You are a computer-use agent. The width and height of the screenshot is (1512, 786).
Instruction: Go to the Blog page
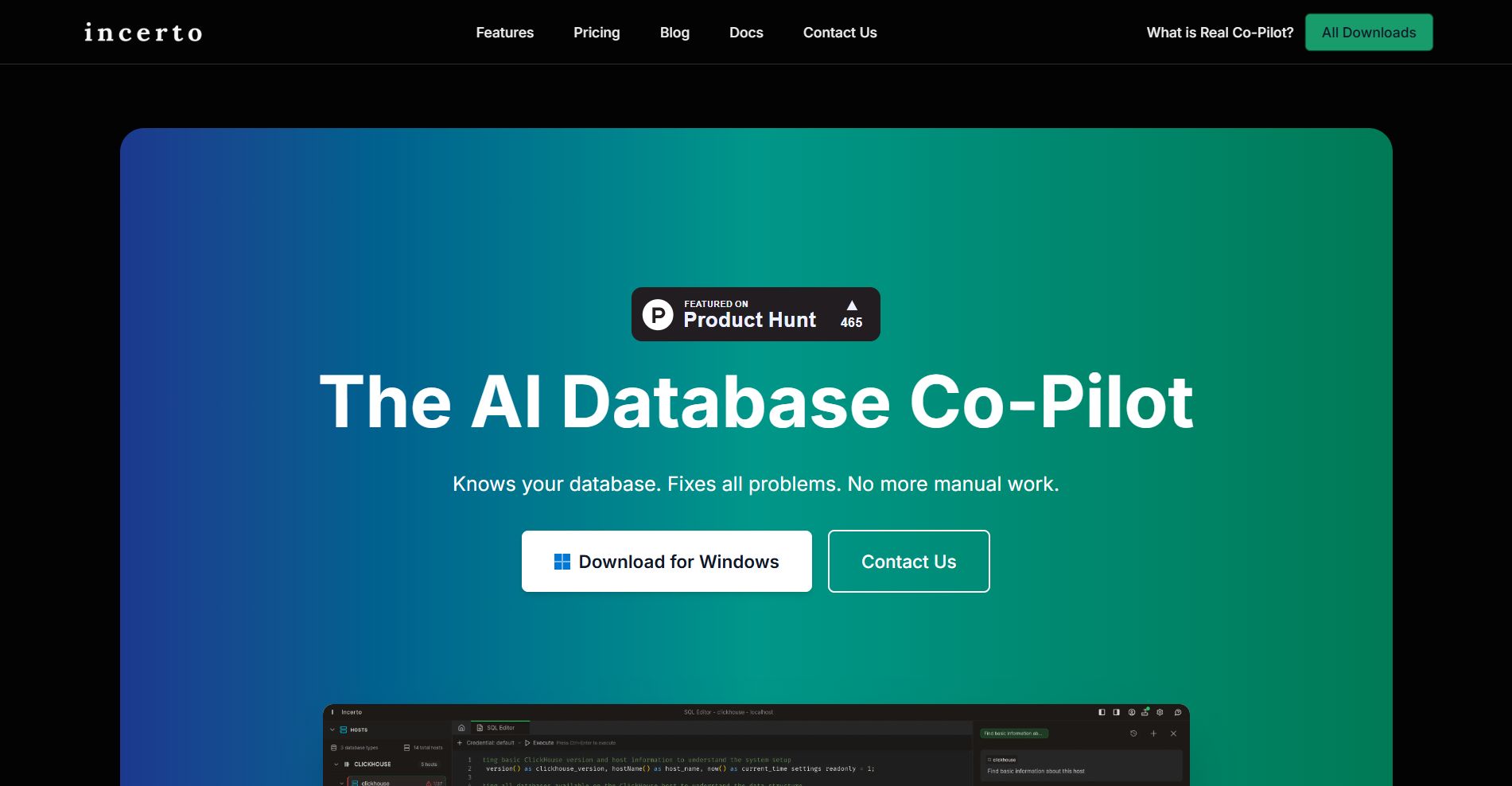click(x=674, y=33)
